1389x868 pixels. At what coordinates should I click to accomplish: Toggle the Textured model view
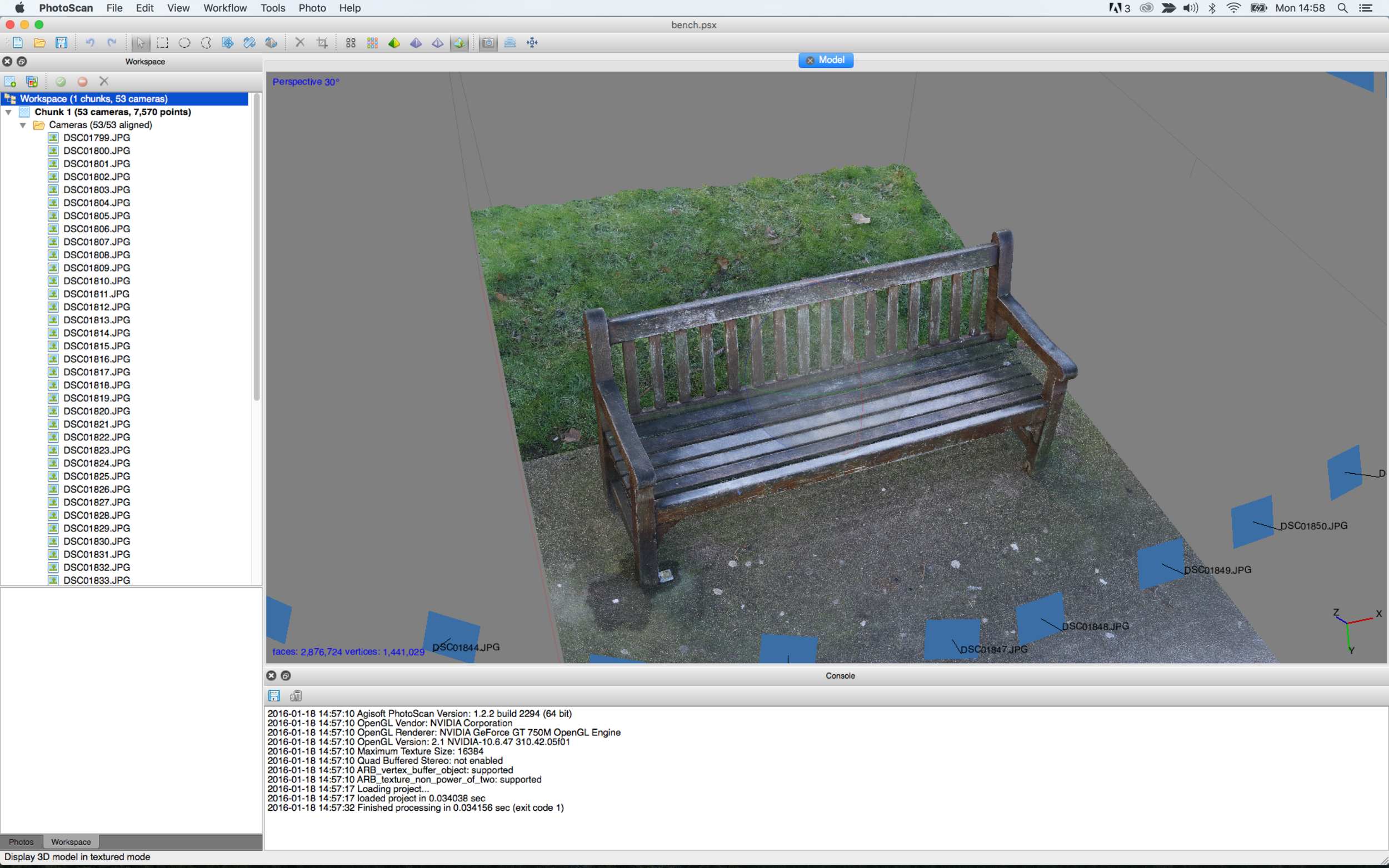click(x=459, y=42)
